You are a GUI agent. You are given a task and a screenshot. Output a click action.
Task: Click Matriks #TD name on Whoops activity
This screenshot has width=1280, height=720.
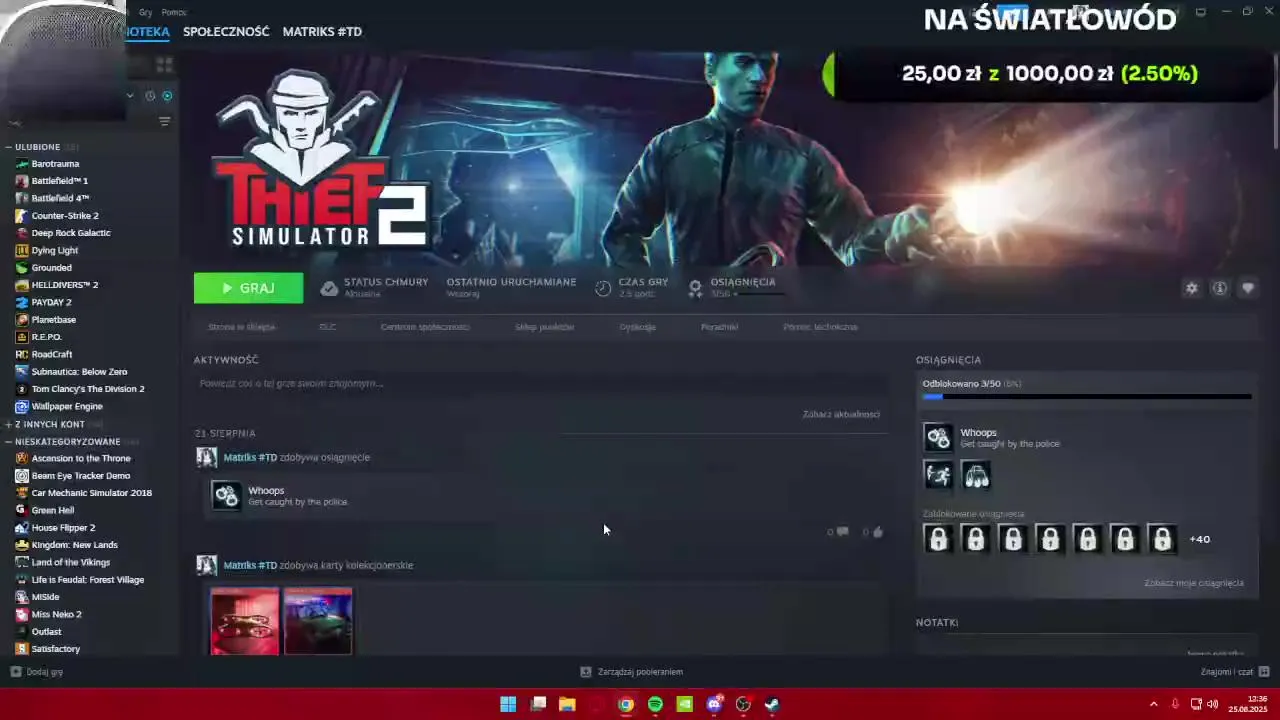pos(250,458)
